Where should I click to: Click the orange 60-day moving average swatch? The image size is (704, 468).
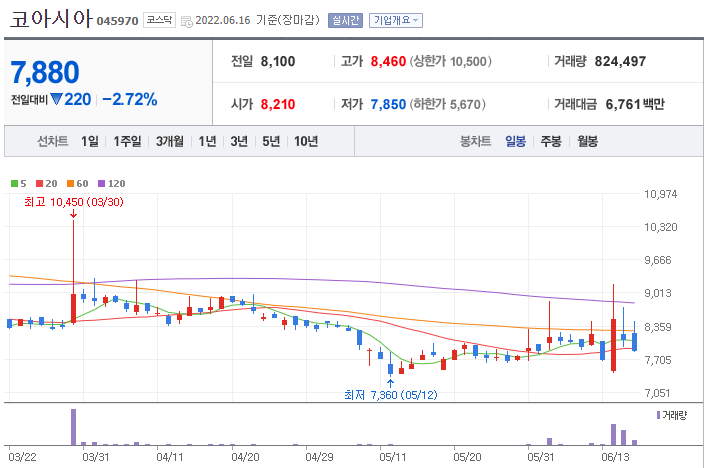pyautogui.click(x=70, y=183)
